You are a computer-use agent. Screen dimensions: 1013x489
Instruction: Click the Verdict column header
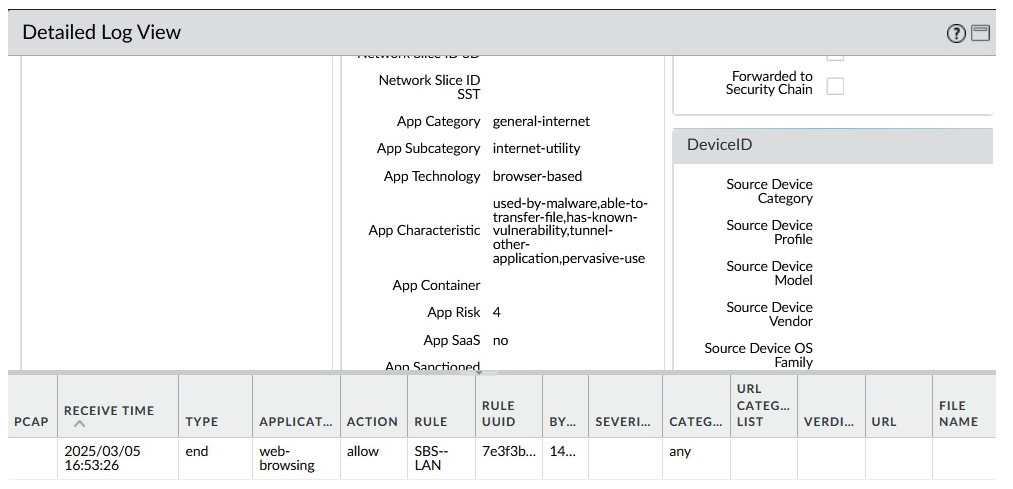point(829,421)
